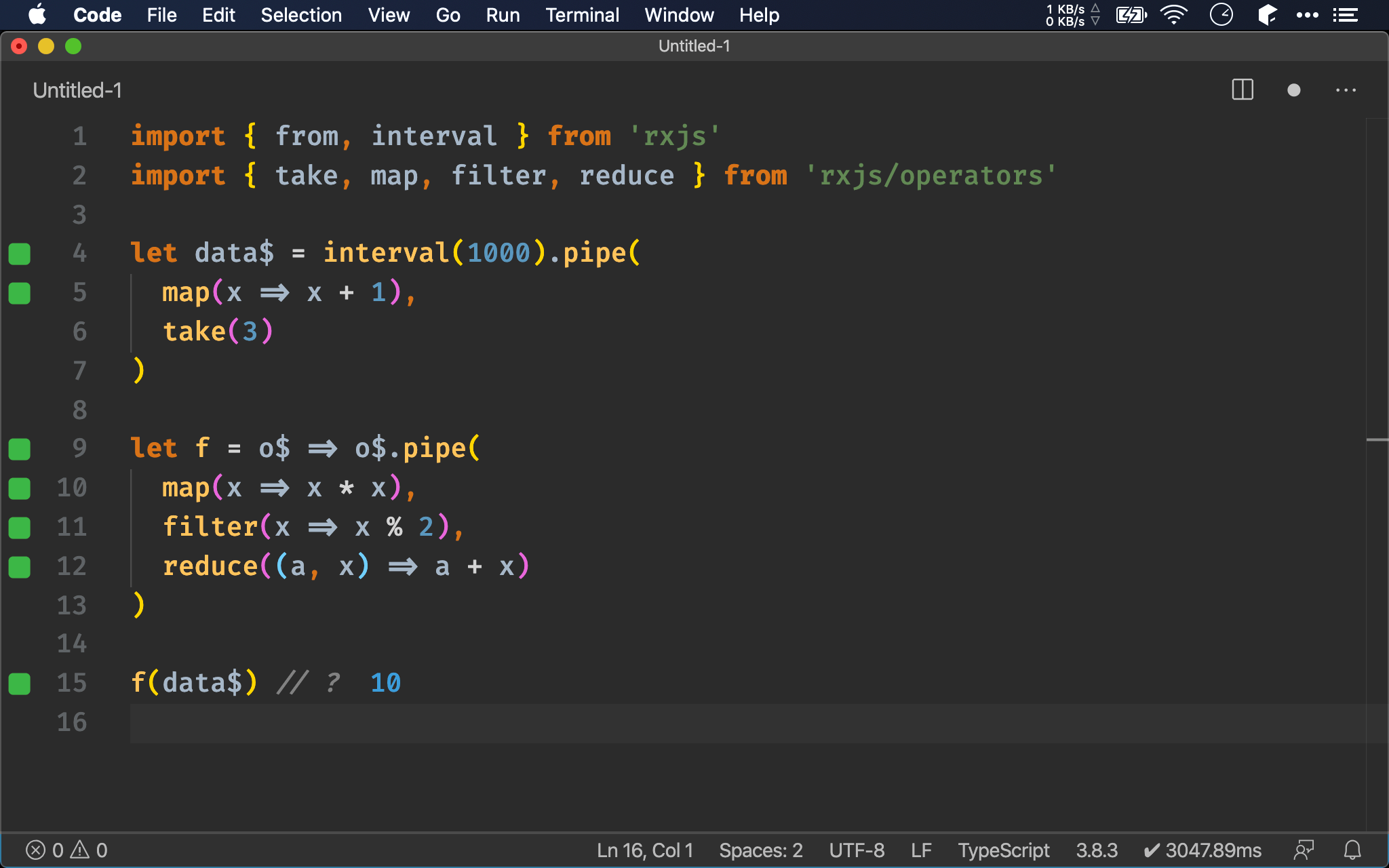
Task: Click map(x ⇒ x * x) on line 10
Action: click(282, 488)
